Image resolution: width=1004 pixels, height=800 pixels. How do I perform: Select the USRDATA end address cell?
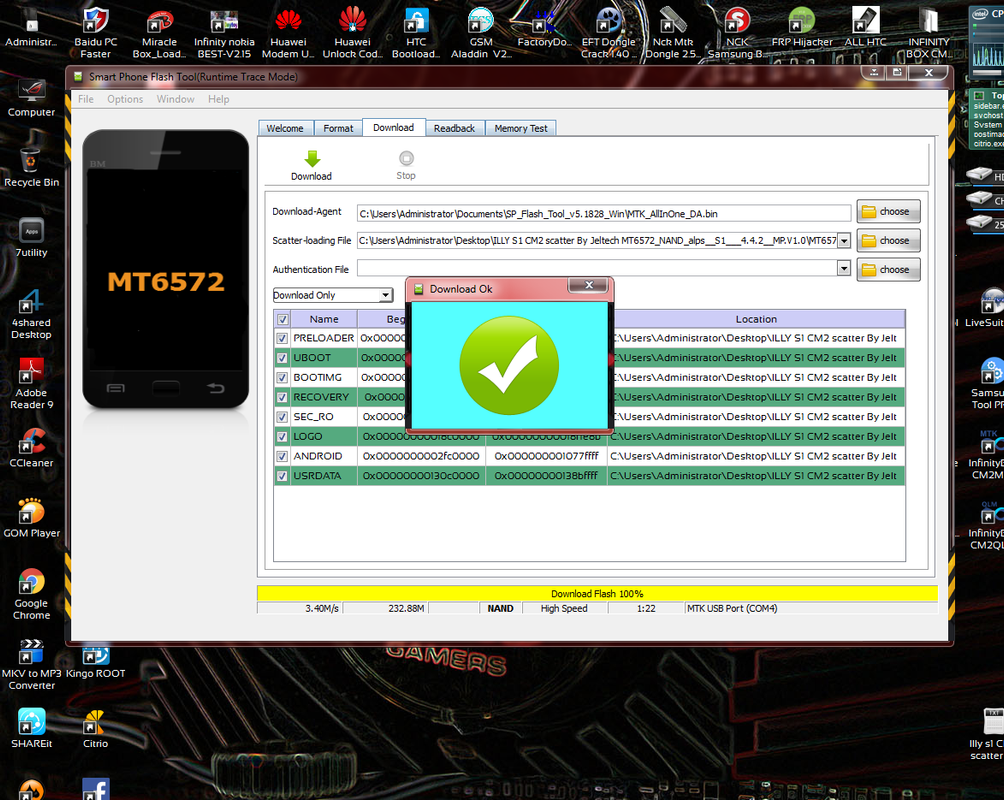(x=546, y=476)
